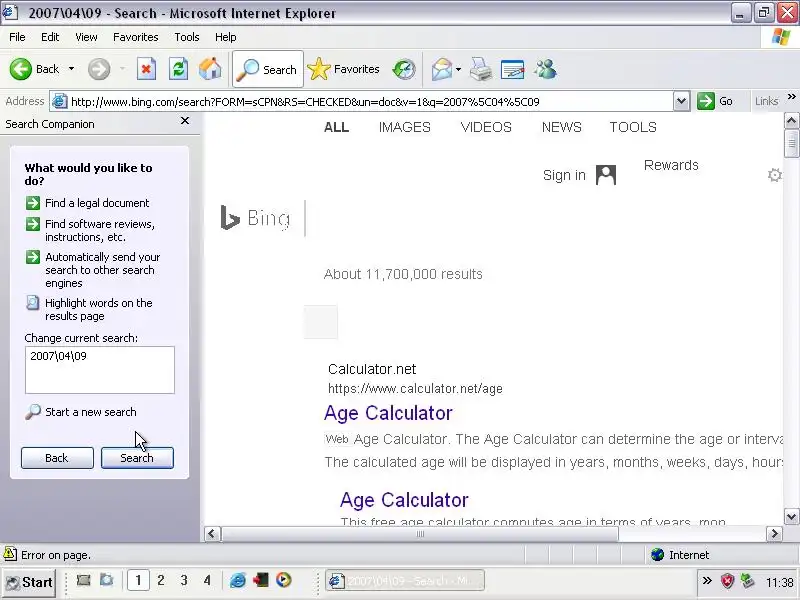Viewport: 800px width, 600px height.
Task: Open Bing Rewards link
Action: pos(671,165)
